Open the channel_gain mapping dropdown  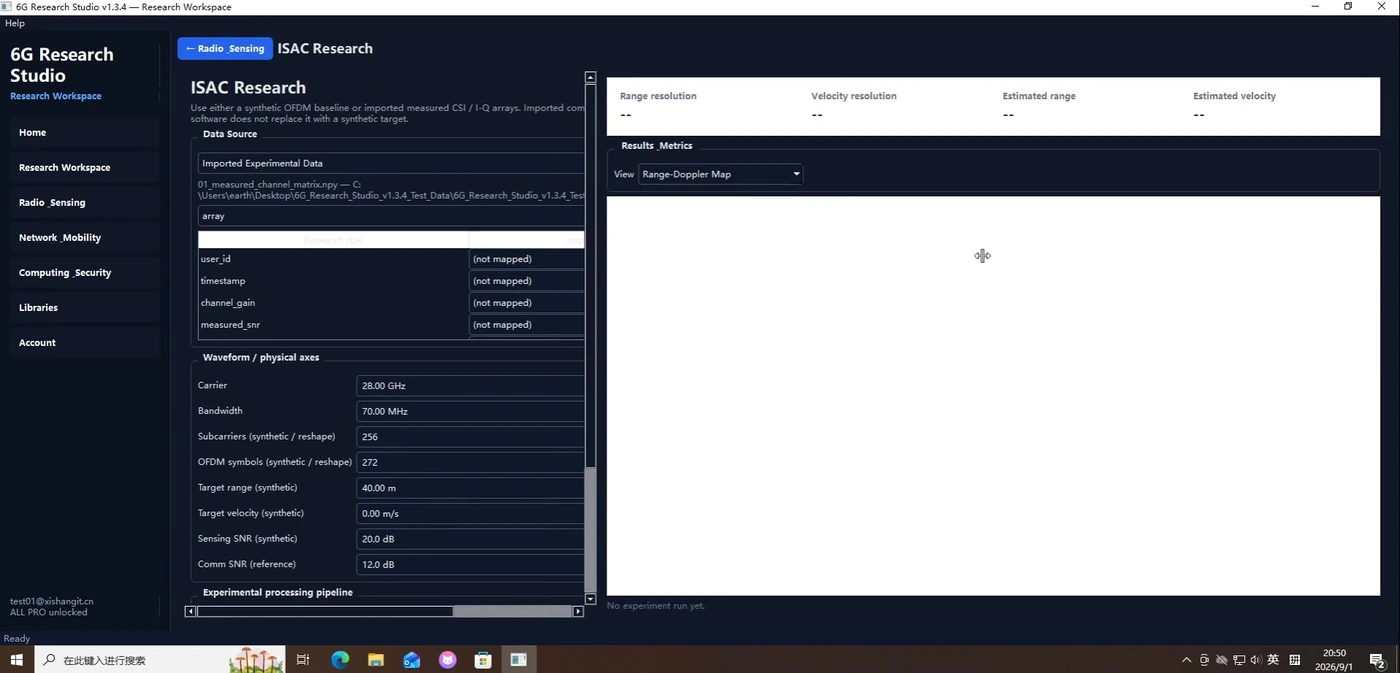coord(526,303)
